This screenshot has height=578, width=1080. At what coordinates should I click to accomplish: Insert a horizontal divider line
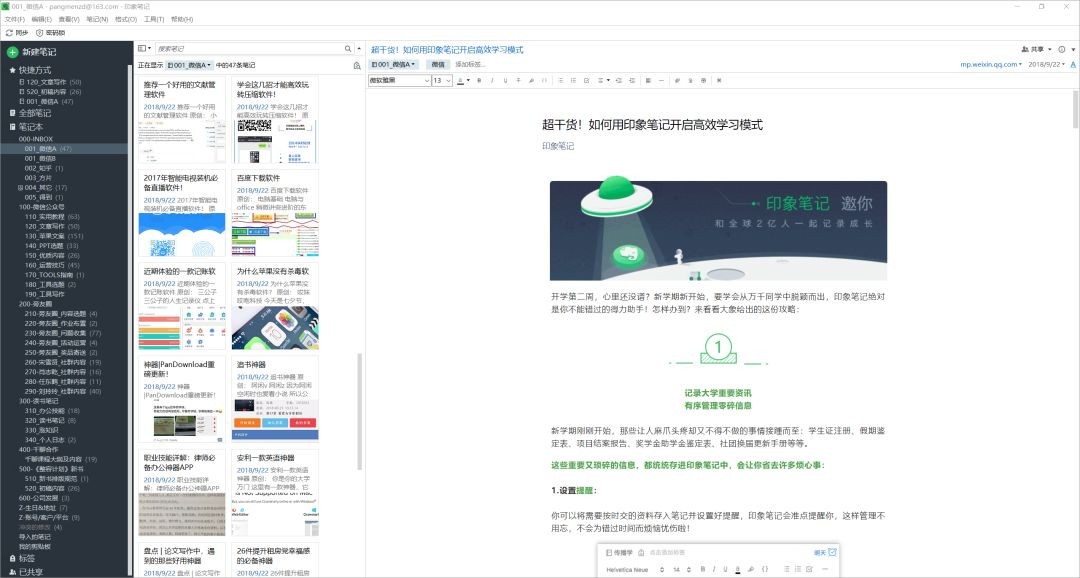(660, 78)
